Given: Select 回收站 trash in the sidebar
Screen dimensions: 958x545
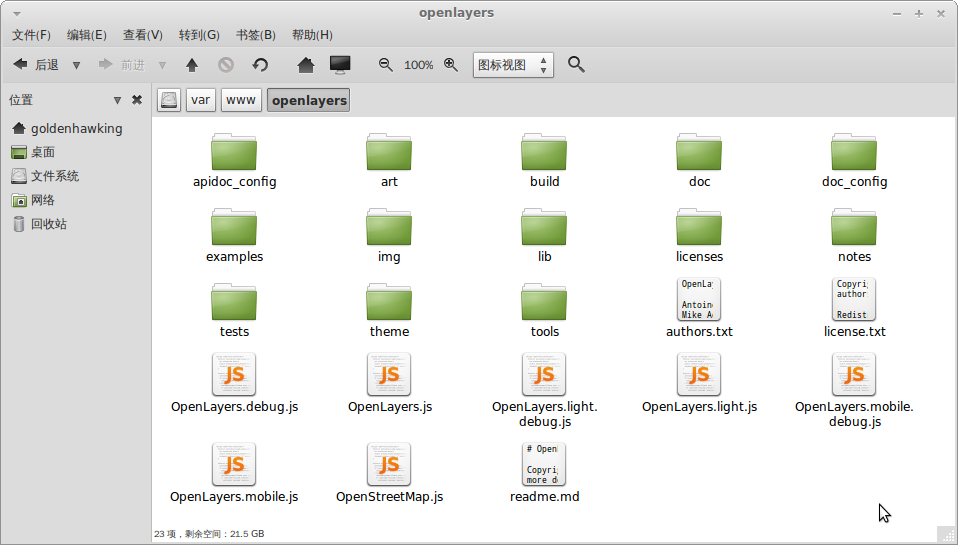Looking at the screenshot, I should coord(48,224).
